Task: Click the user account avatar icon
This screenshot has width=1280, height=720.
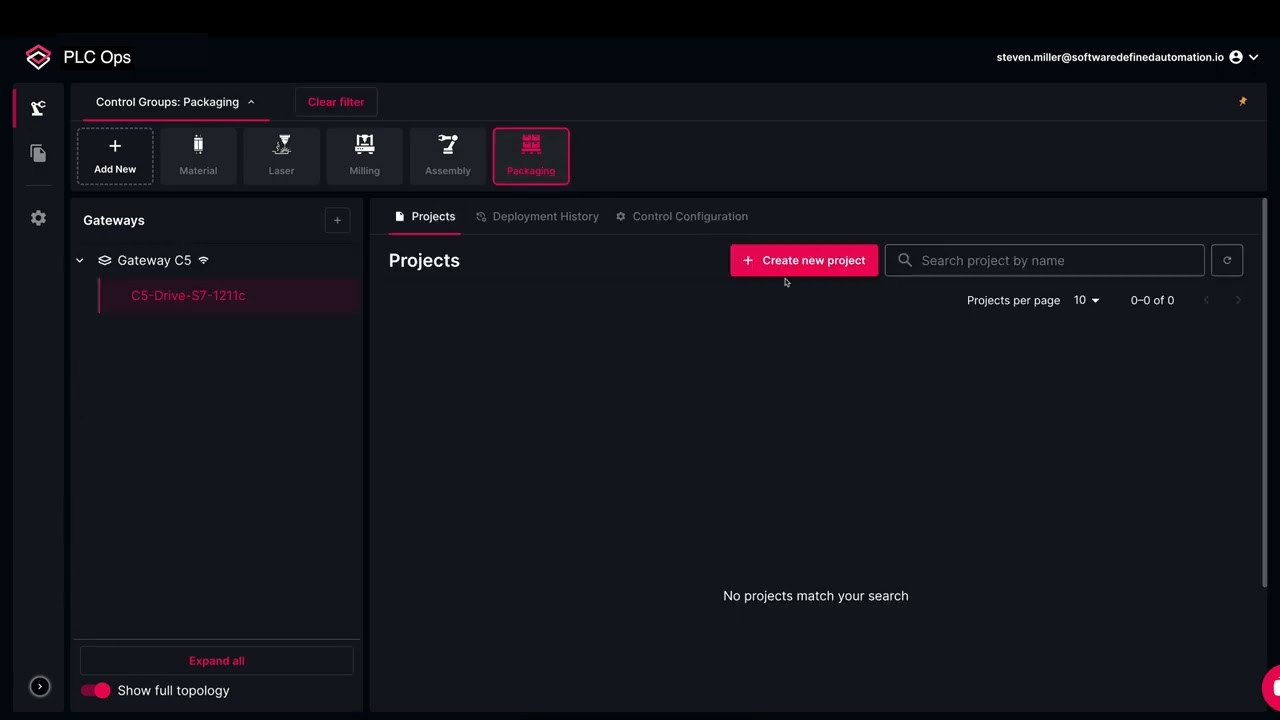Action: click(x=1236, y=57)
